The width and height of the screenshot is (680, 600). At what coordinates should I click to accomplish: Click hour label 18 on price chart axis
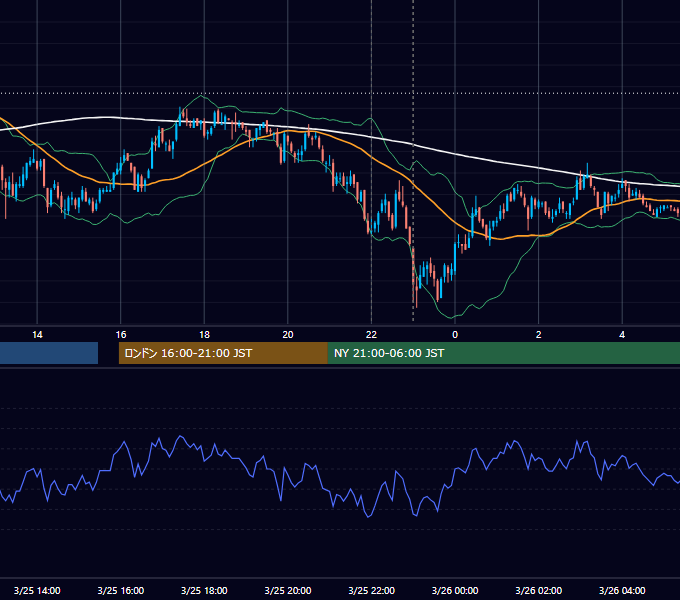[x=204, y=335]
